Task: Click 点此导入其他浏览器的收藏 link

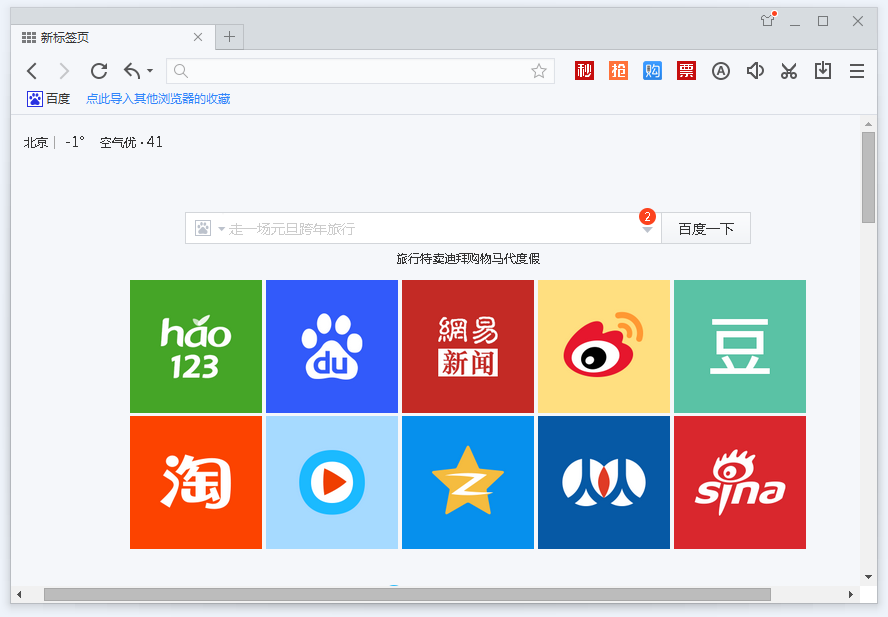Action: [x=158, y=99]
